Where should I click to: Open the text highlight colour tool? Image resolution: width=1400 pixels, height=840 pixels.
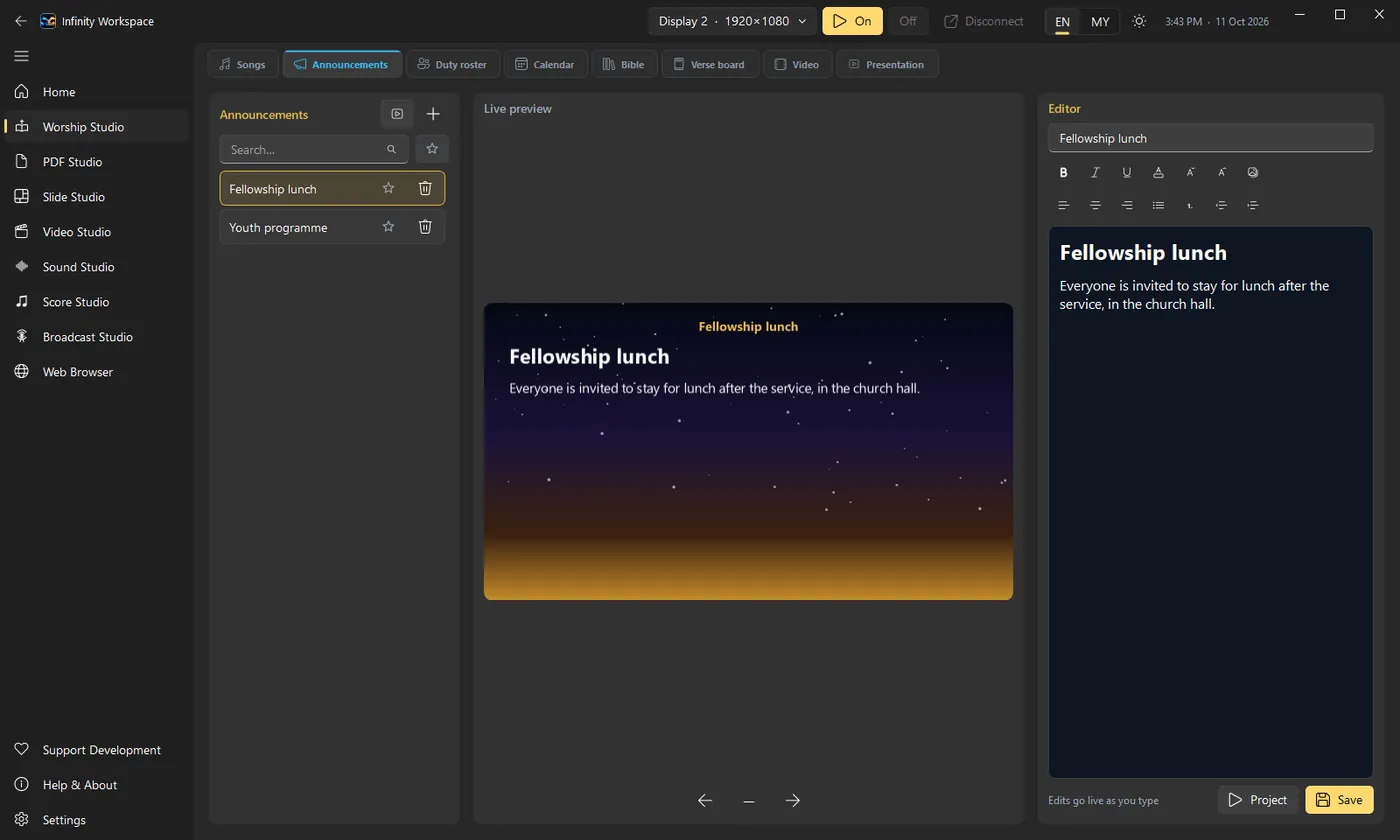1158,172
